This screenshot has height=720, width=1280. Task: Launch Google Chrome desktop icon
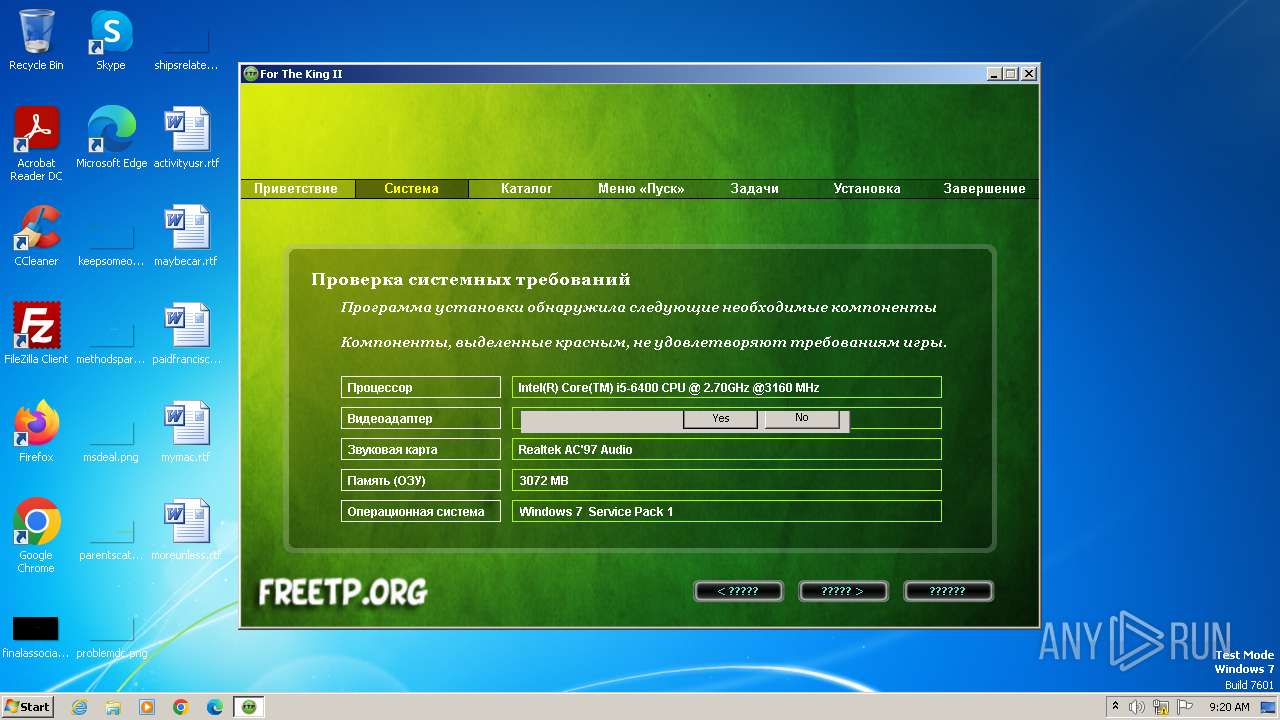36,536
